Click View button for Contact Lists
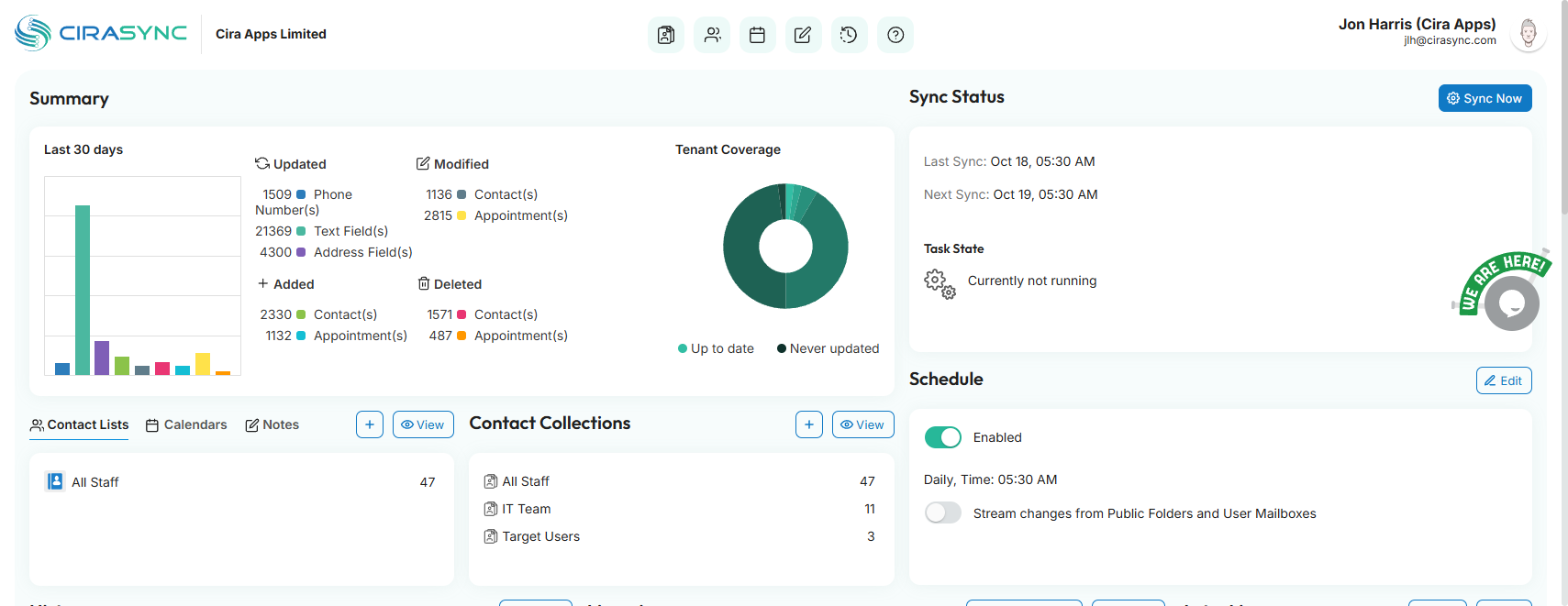Viewport: 1568px width, 606px height. pos(423,424)
